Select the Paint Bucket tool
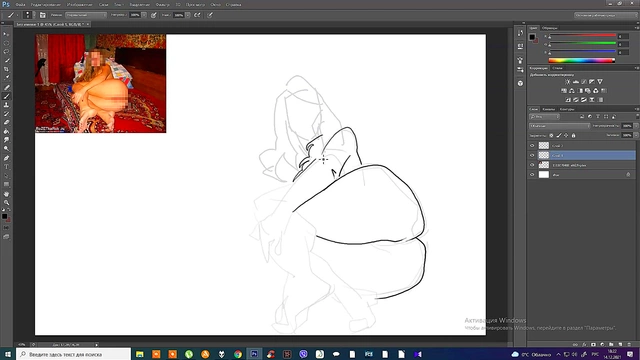This screenshot has width=640, height=360. (6, 131)
